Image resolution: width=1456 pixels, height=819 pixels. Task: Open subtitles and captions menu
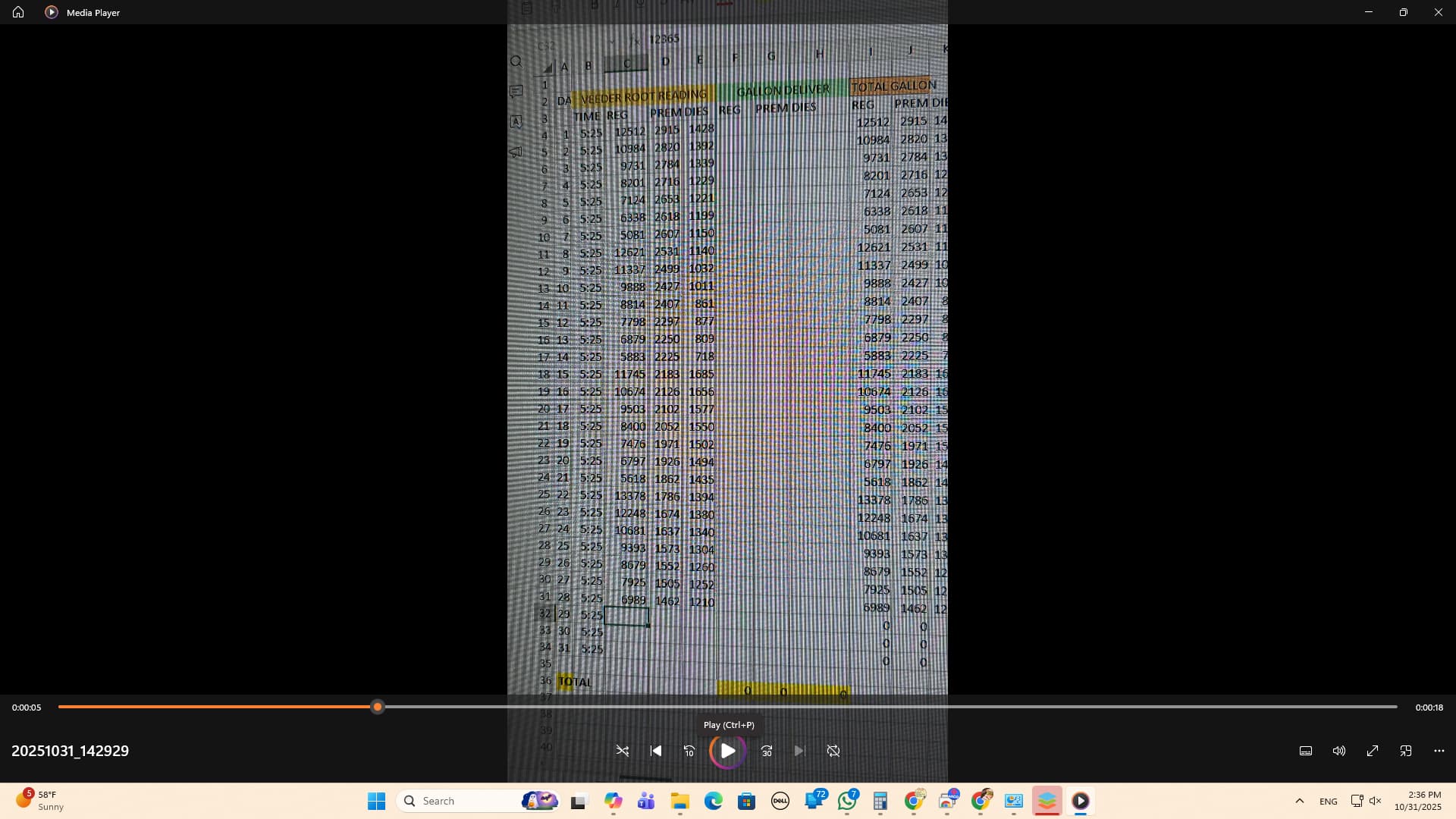point(1306,751)
